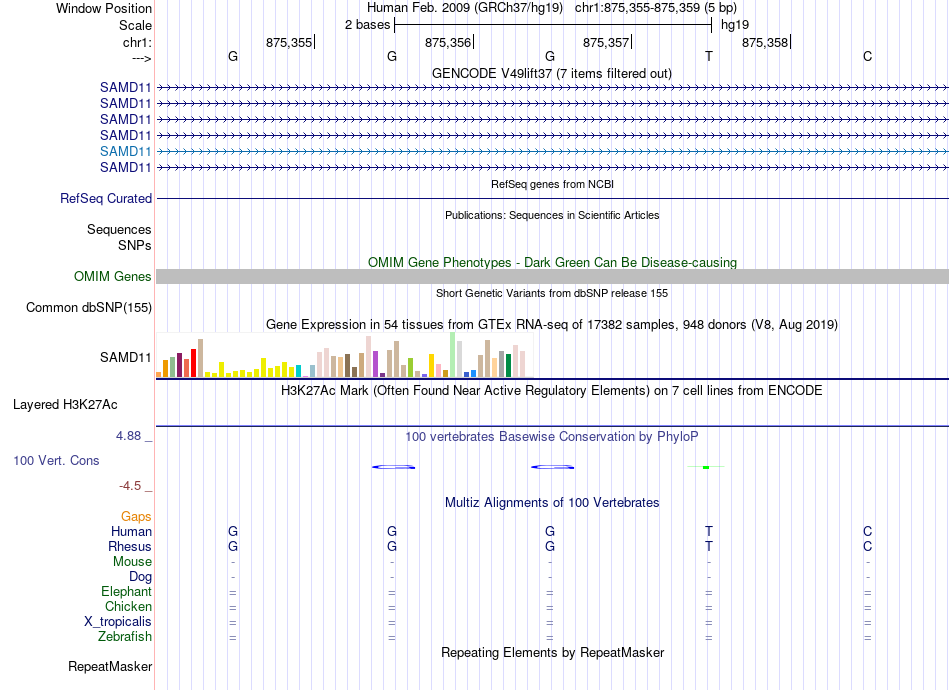
Task: Open the RepeatMasker track label
Action: coord(110,666)
